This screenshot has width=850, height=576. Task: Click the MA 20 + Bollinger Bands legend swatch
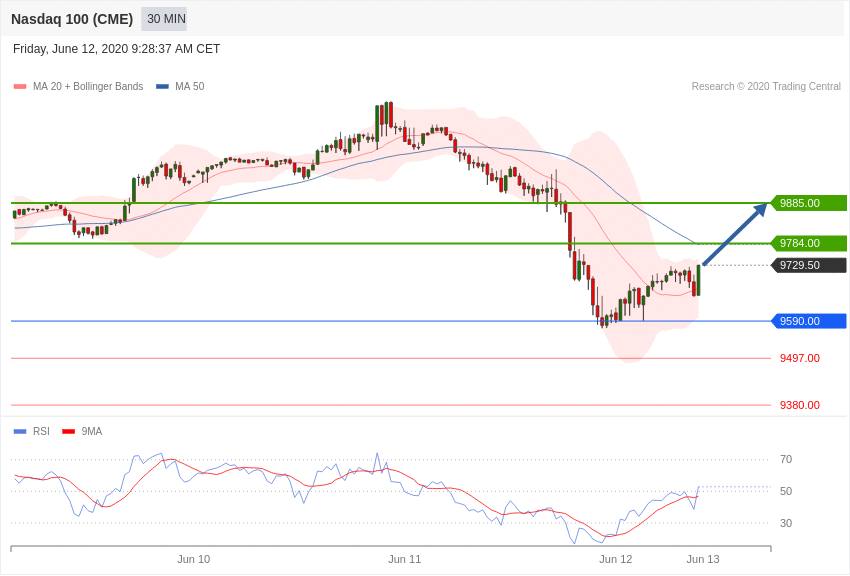tap(20, 86)
